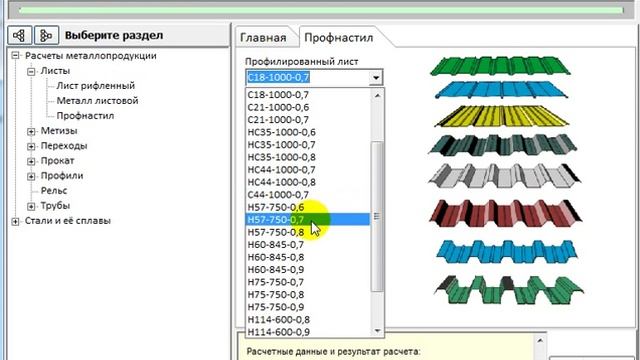Expand the Прокат tree node
640x360 pixels.
pos(31,161)
